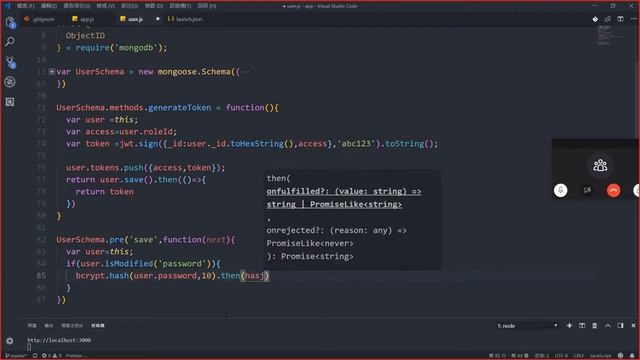Open the Debug view in activity bar
The image size is (640, 360).
coord(10,82)
